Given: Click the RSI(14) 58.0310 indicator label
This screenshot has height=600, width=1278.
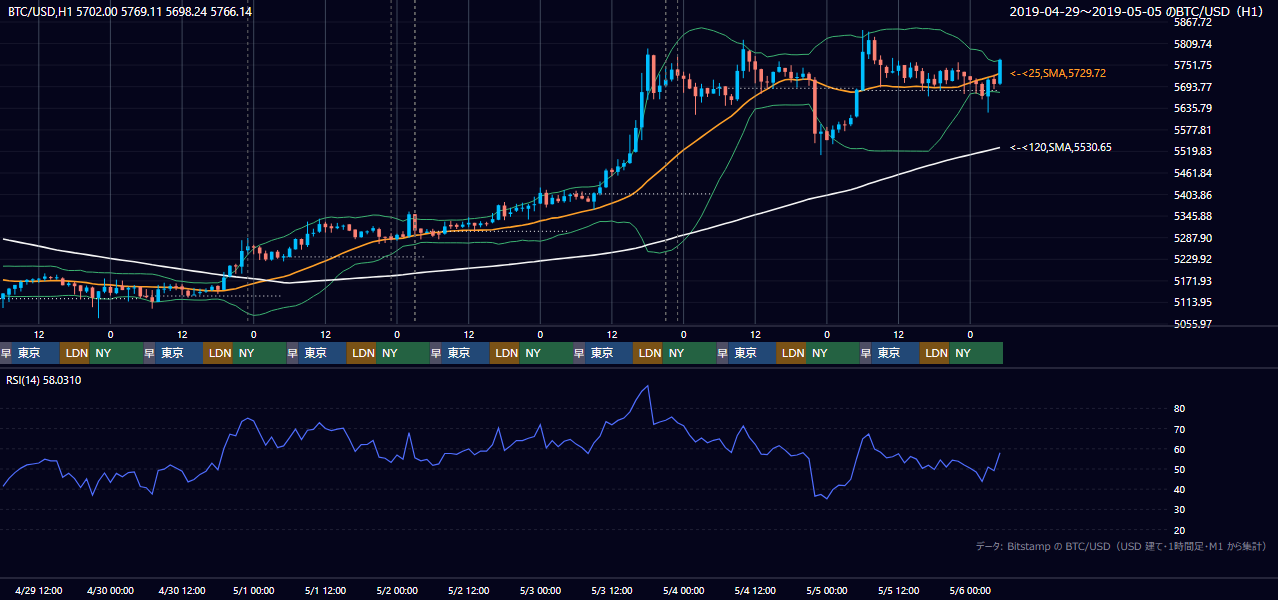Looking at the screenshot, I should 44,380.
